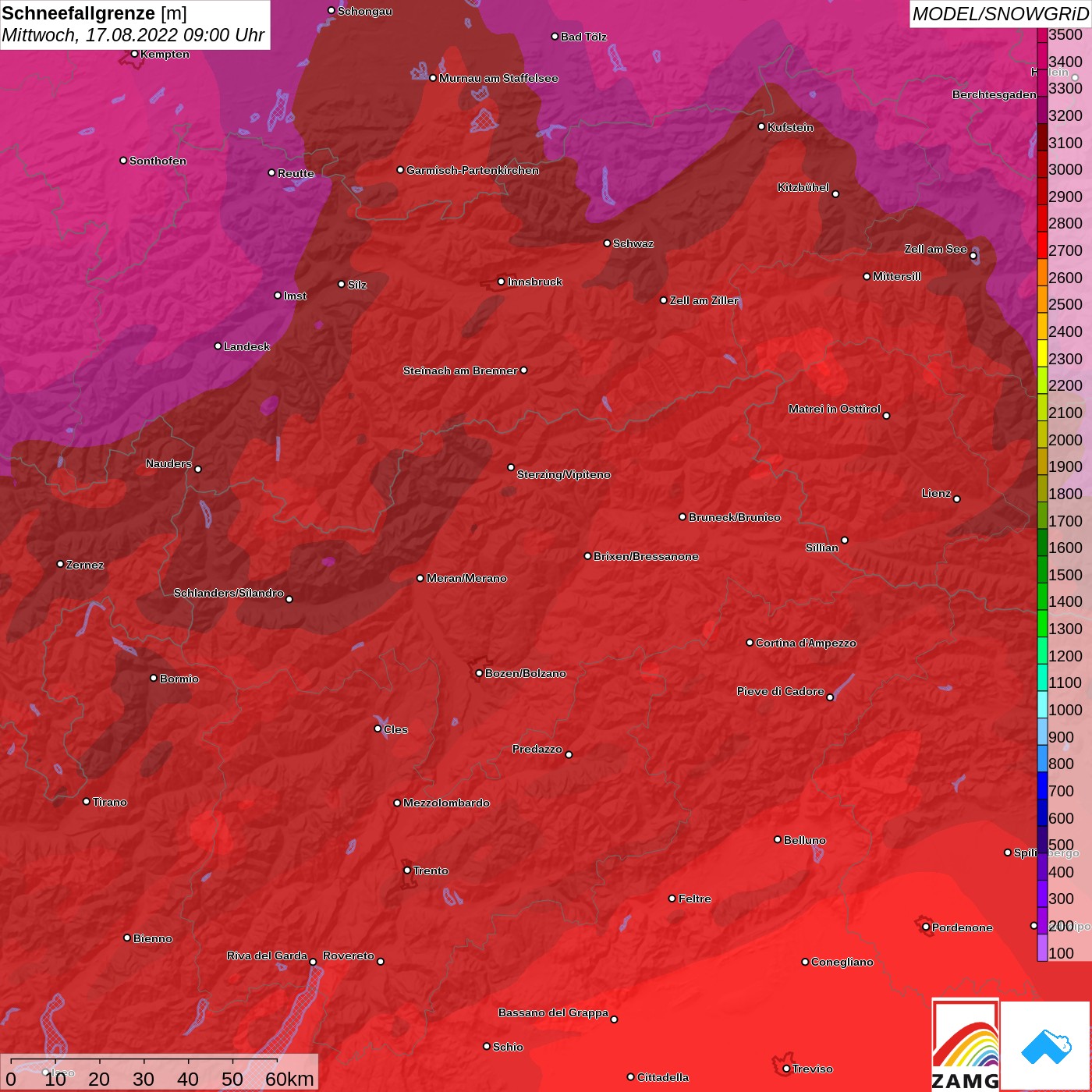Click the Schio label

point(508,1047)
